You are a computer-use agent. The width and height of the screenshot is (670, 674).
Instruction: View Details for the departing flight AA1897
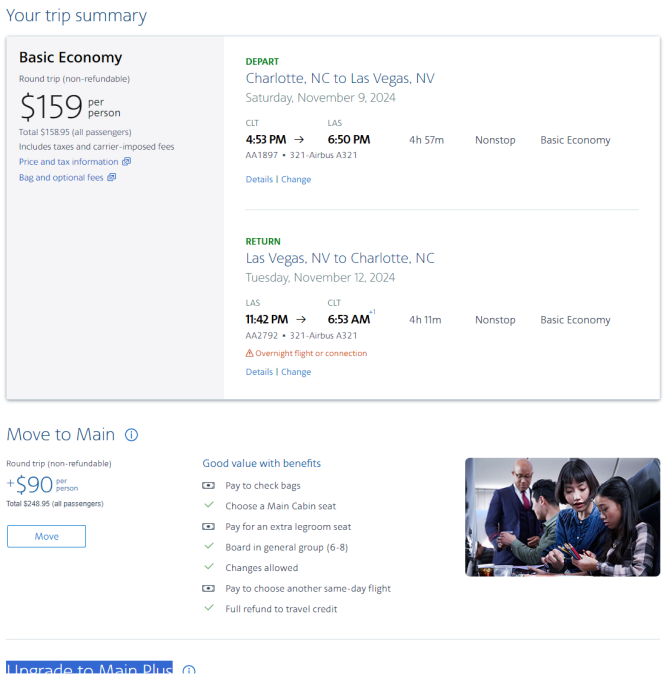coord(259,179)
